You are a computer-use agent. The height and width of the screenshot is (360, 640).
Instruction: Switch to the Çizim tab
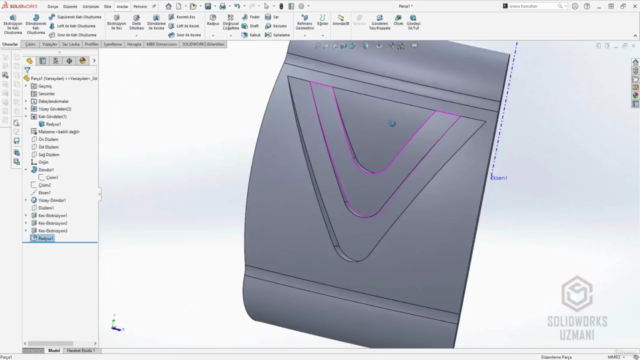[x=30, y=44]
